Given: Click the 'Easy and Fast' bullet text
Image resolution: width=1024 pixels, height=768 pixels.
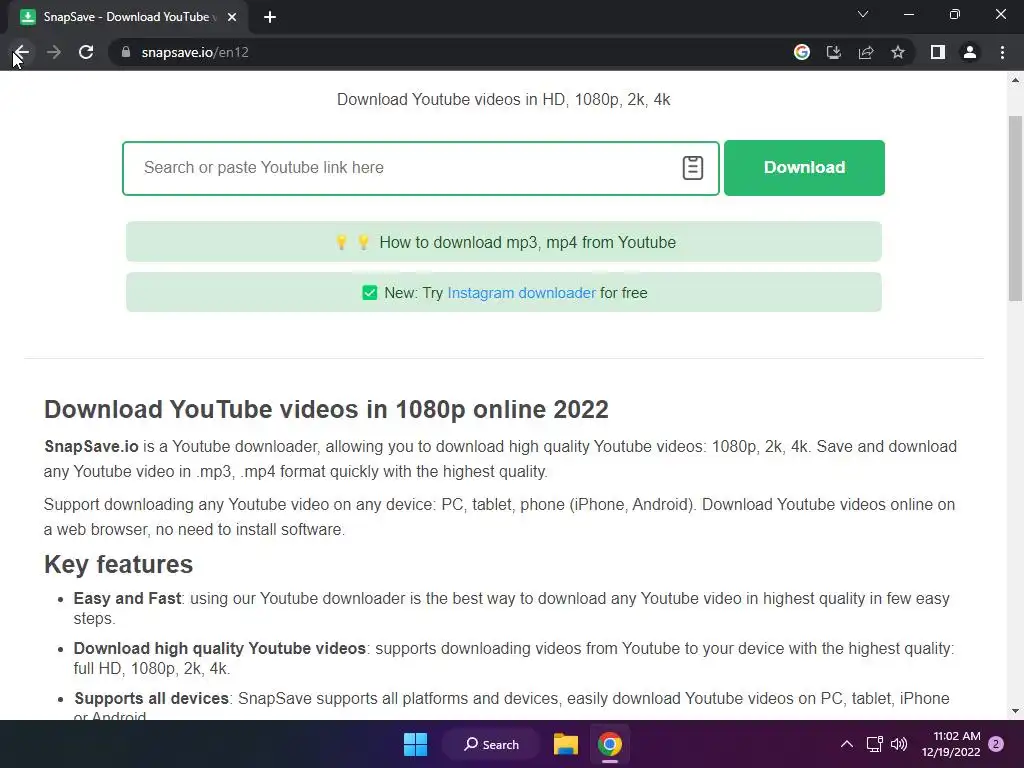Looking at the screenshot, I should tap(127, 598).
